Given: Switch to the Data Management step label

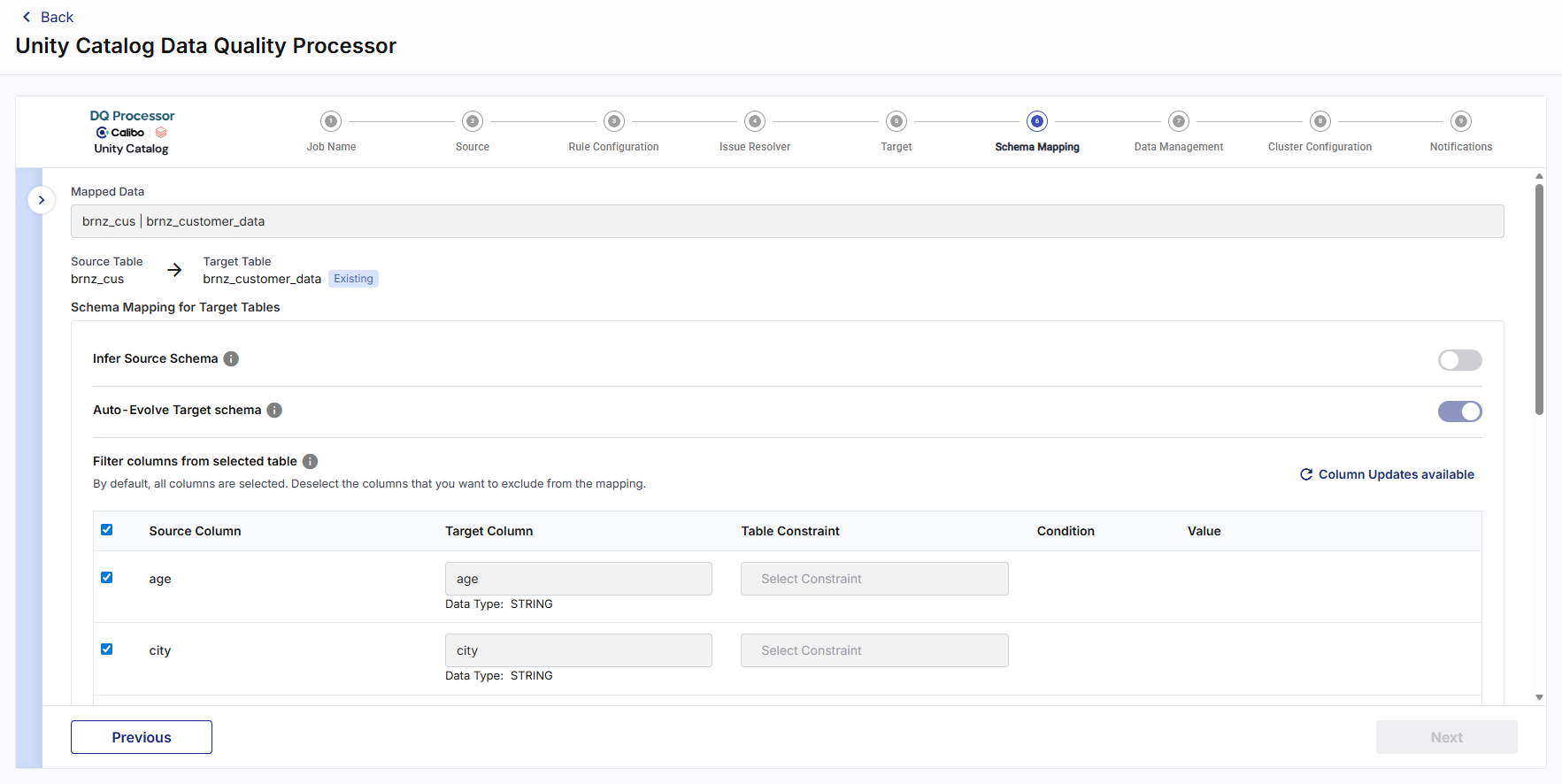Looking at the screenshot, I should click(1179, 147).
